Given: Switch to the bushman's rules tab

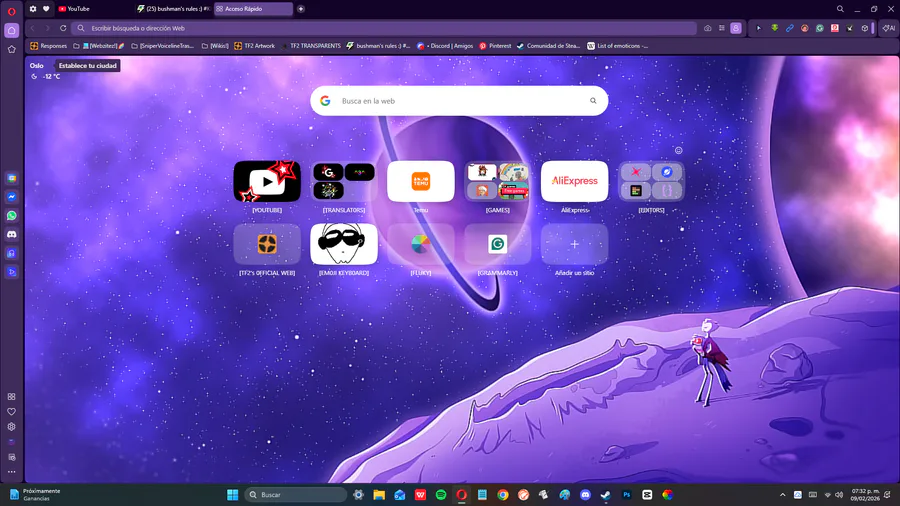Looking at the screenshot, I should point(172,9).
